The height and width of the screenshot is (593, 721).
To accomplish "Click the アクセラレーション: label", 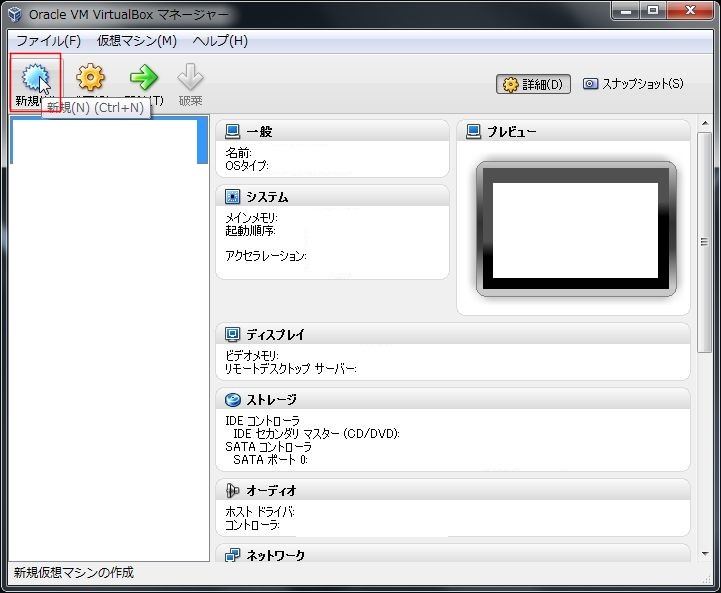I will (266, 256).
